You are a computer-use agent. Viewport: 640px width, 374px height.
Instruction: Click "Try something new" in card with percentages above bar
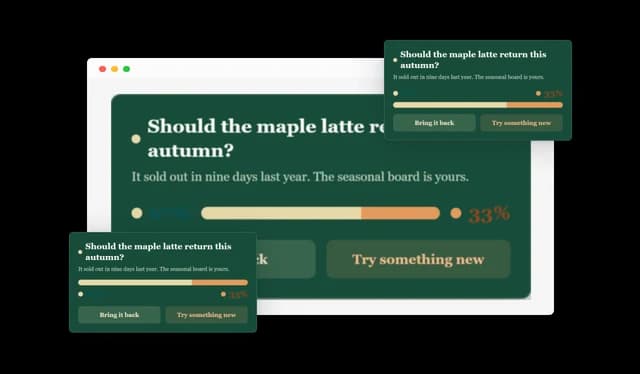click(521, 123)
